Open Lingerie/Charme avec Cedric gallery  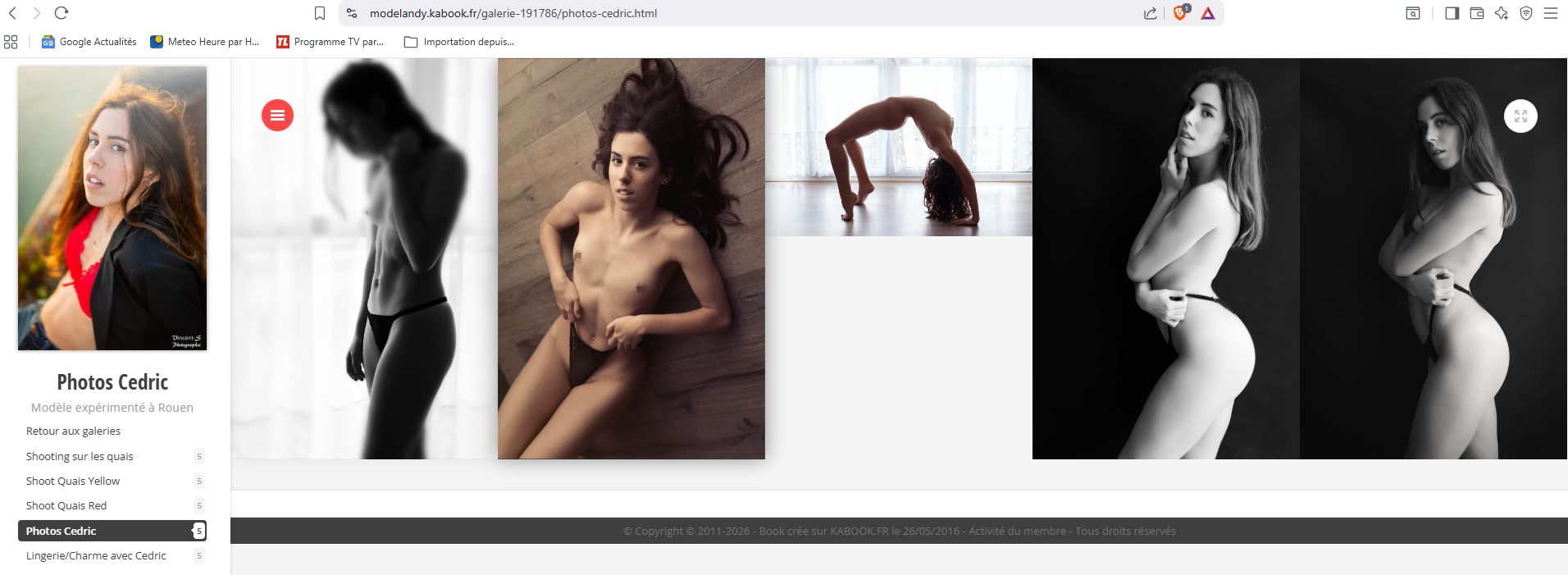click(x=96, y=555)
